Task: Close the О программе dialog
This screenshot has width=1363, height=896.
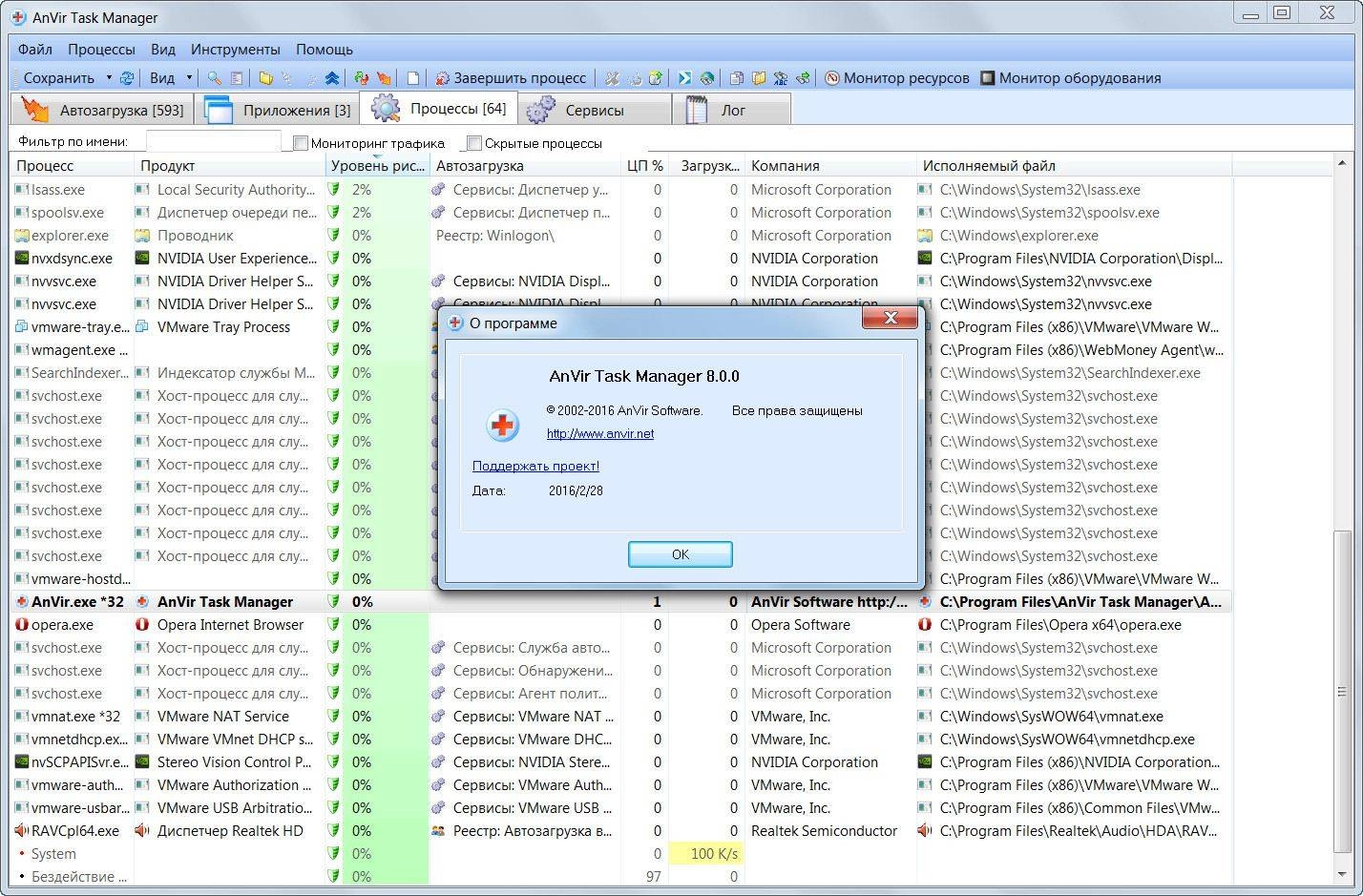Action: pos(890,318)
